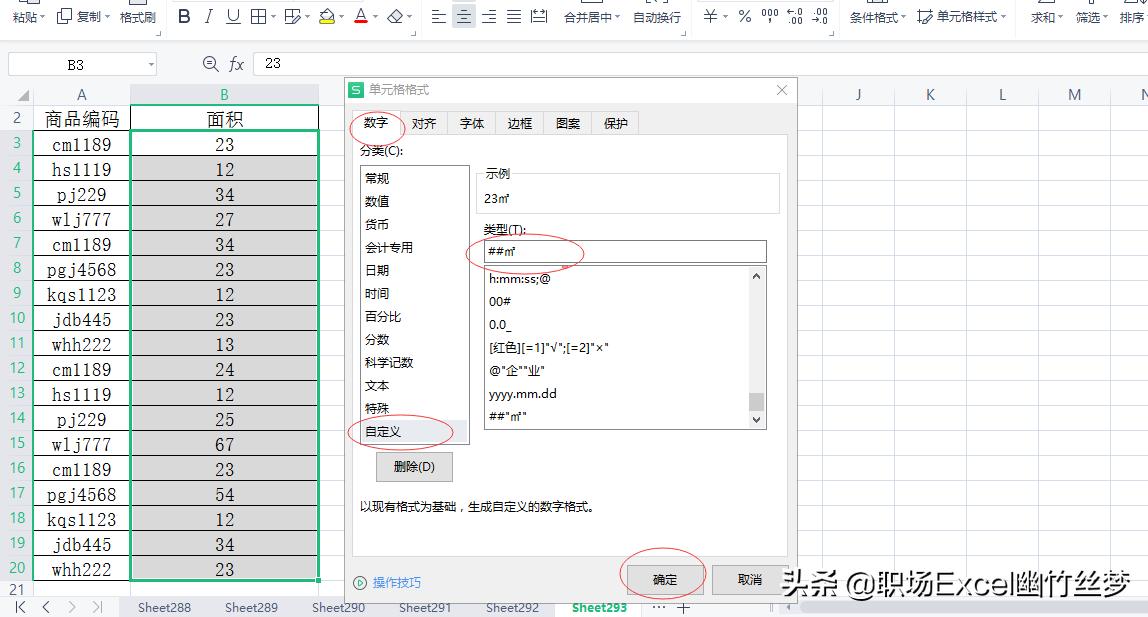1148x617 pixels.
Task: Switch to the 边框 tab in the dialog
Action: pyautogui.click(x=519, y=123)
